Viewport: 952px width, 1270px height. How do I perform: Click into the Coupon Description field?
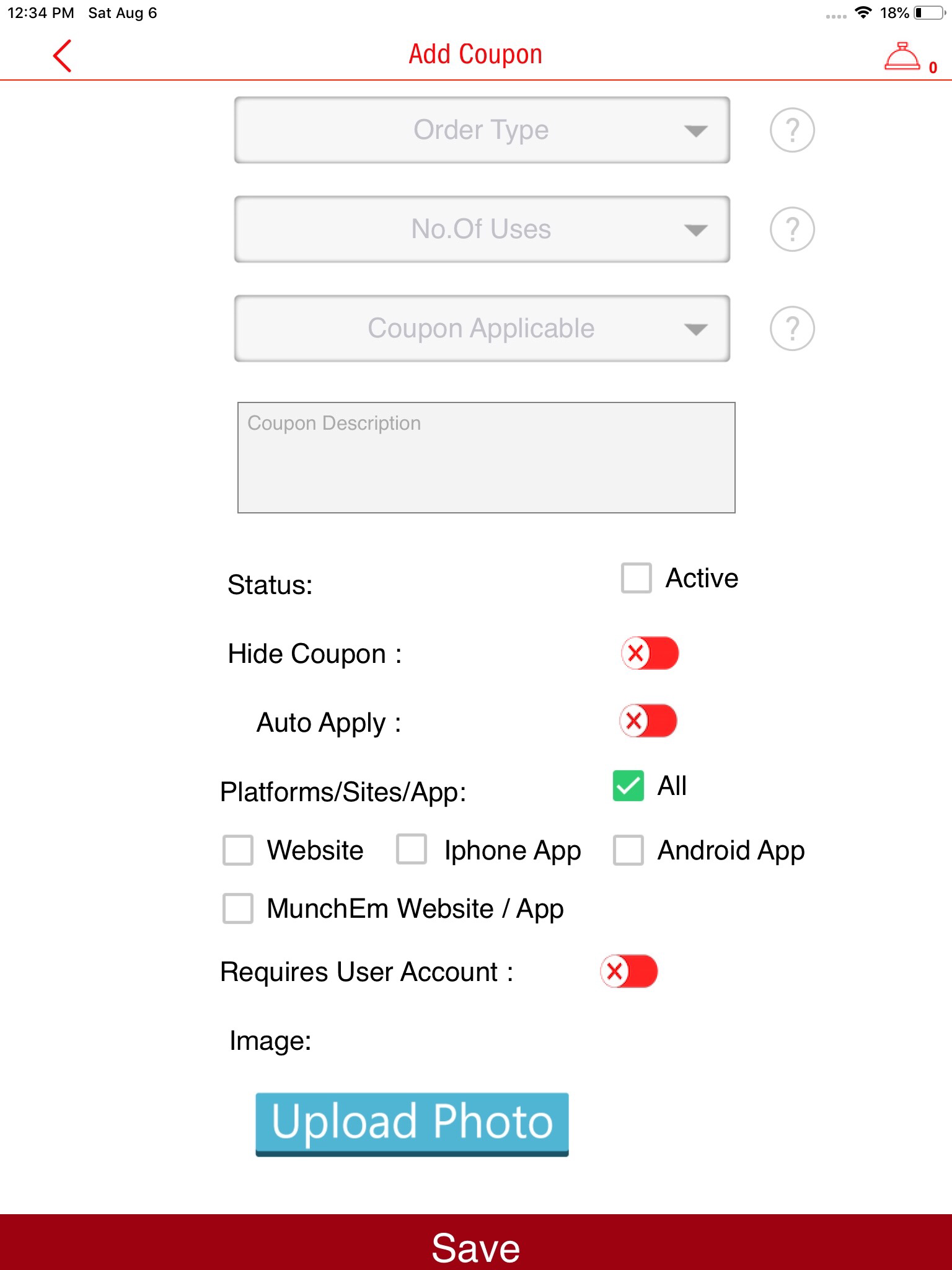tap(486, 458)
